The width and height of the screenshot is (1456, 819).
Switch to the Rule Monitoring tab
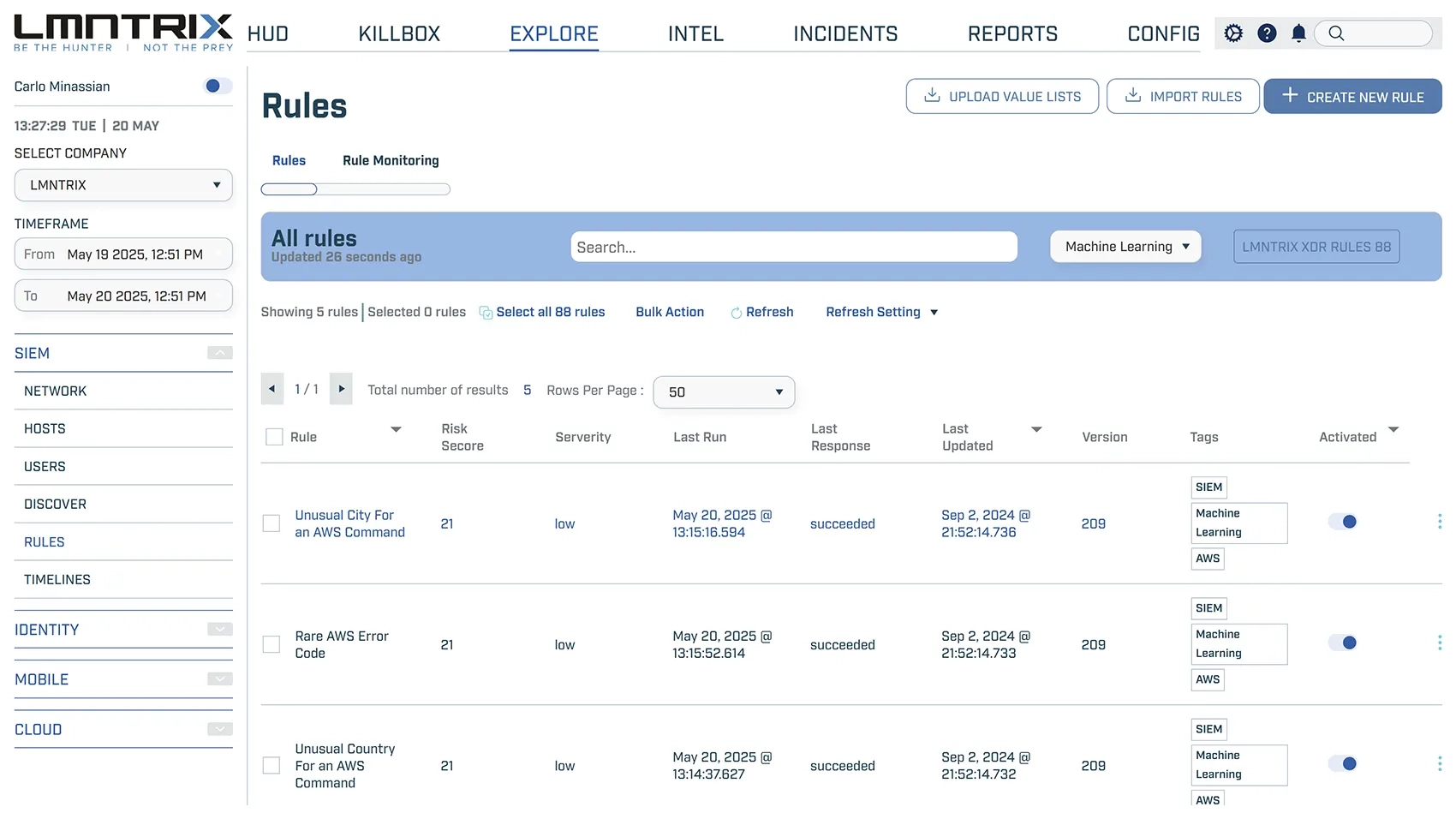click(x=391, y=160)
